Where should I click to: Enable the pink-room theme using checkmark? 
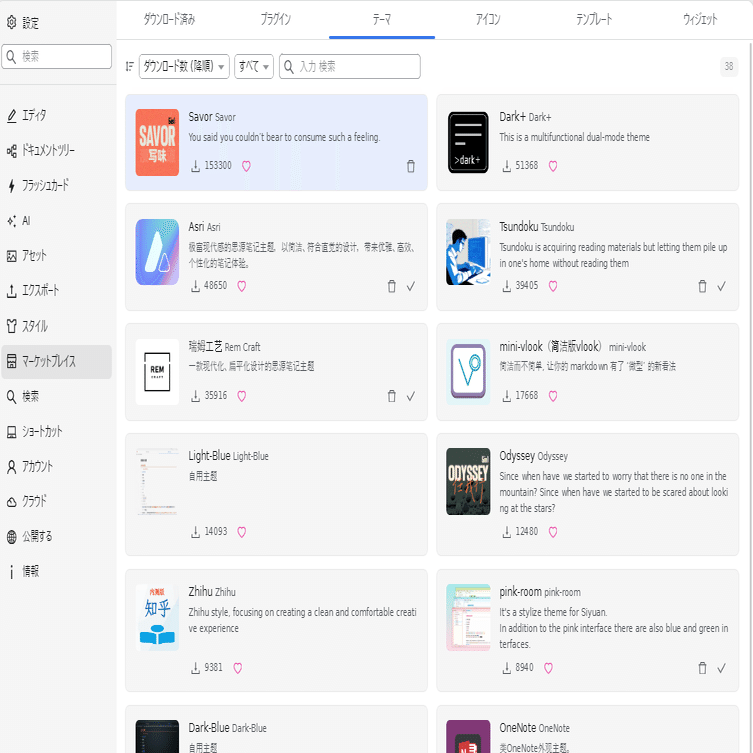[x=721, y=668]
